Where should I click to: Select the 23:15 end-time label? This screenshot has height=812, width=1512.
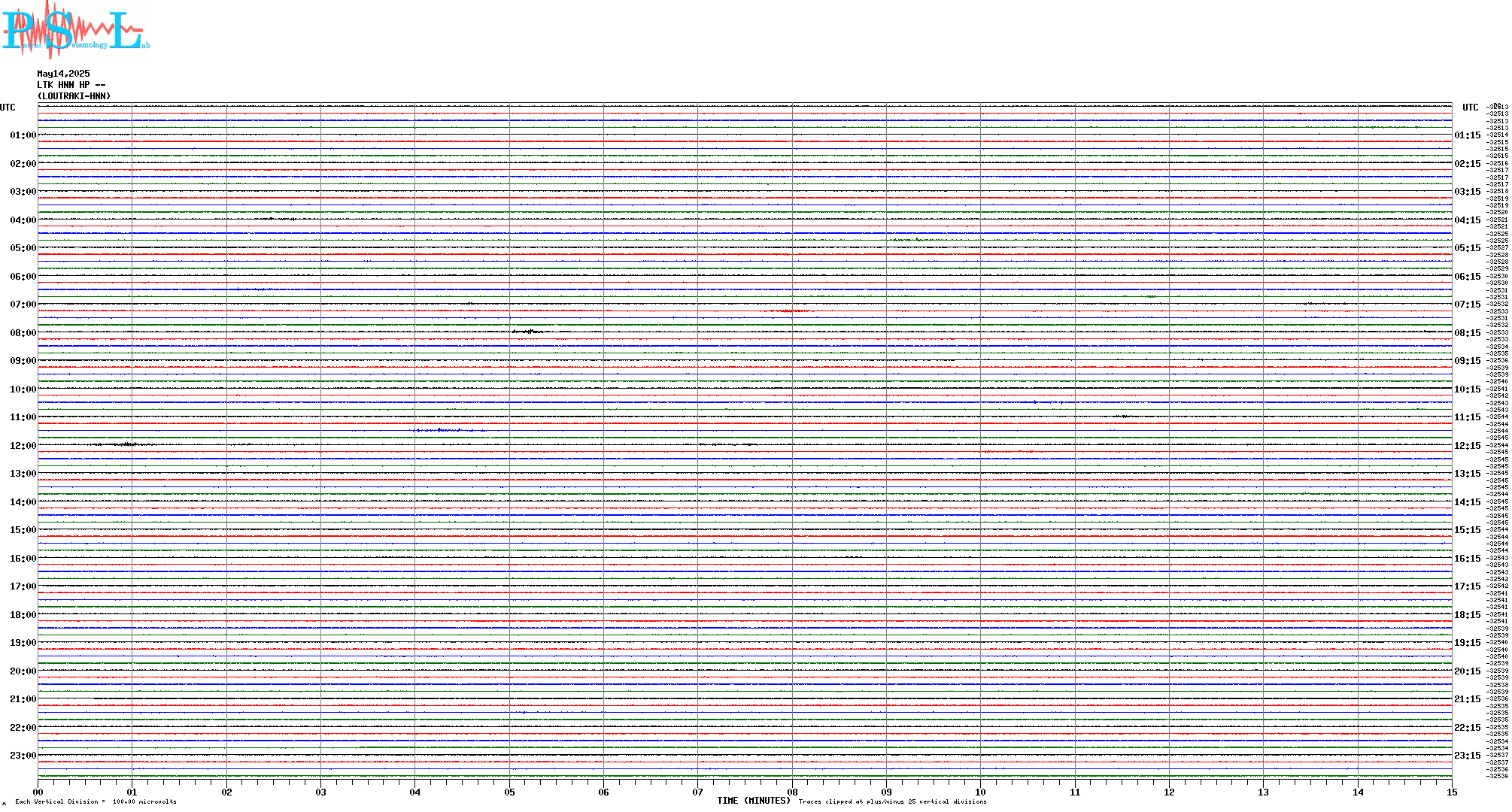tap(1468, 756)
